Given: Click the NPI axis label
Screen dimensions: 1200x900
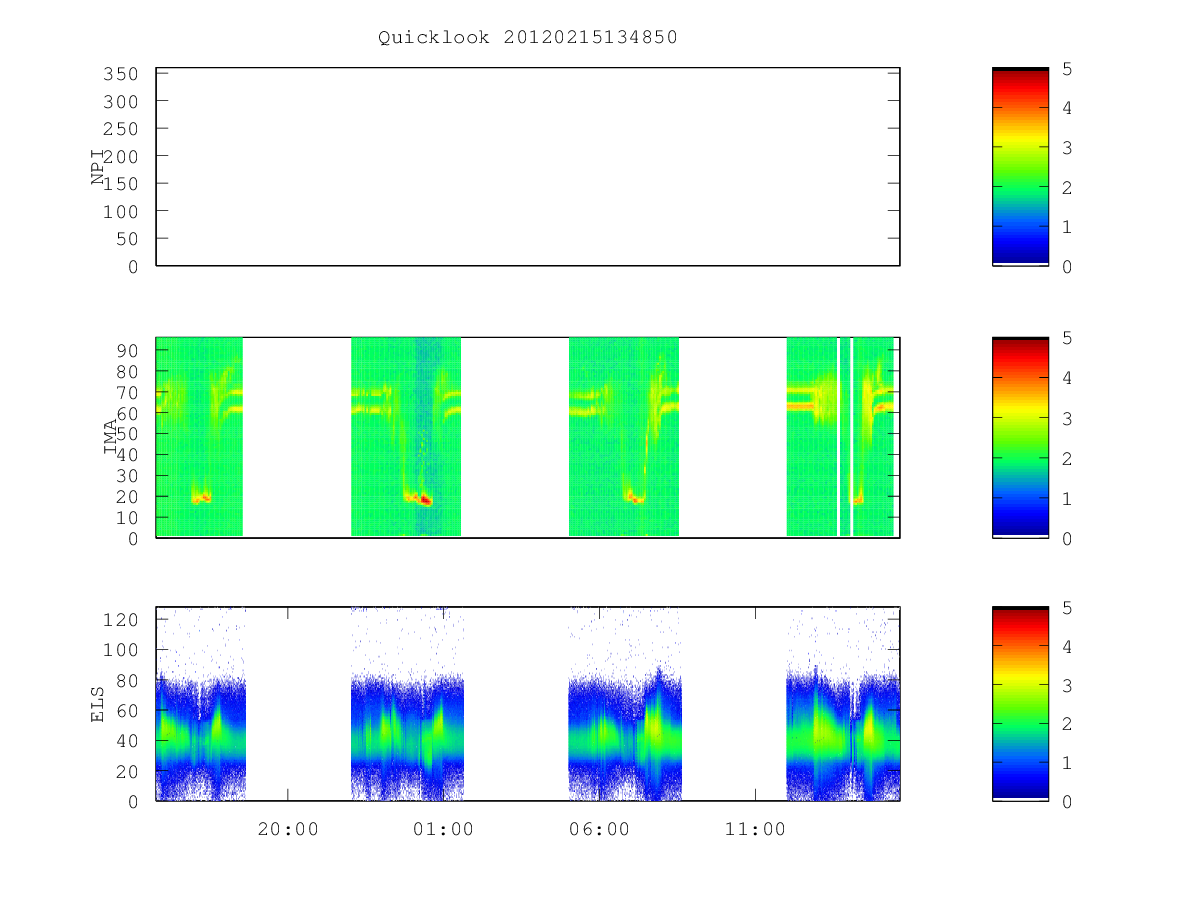Looking at the screenshot, I should pyautogui.click(x=98, y=167).
